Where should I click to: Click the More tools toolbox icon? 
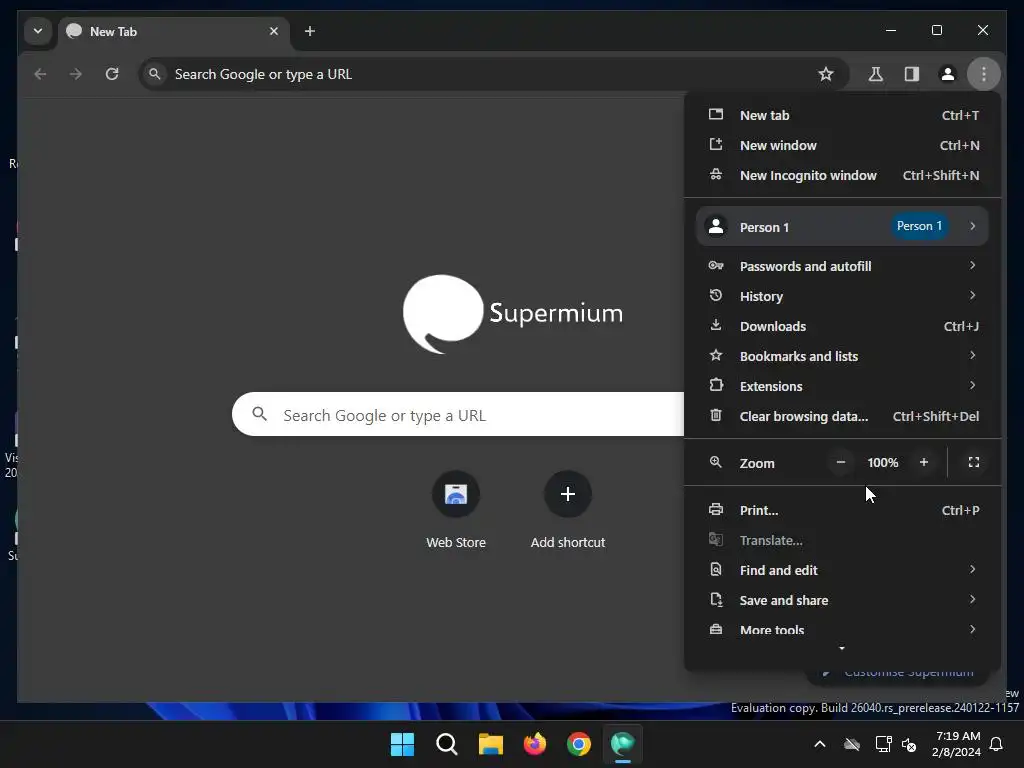pos(716,629)
